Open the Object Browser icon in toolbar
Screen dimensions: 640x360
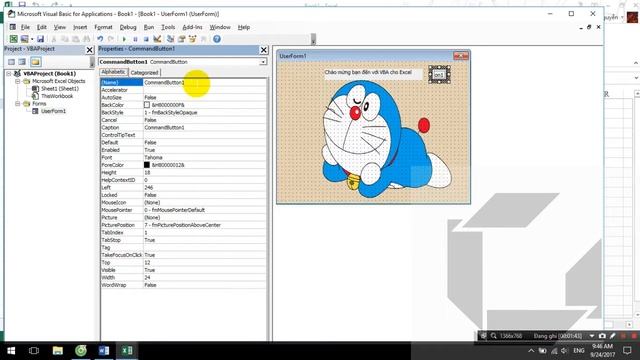[192, 39]
